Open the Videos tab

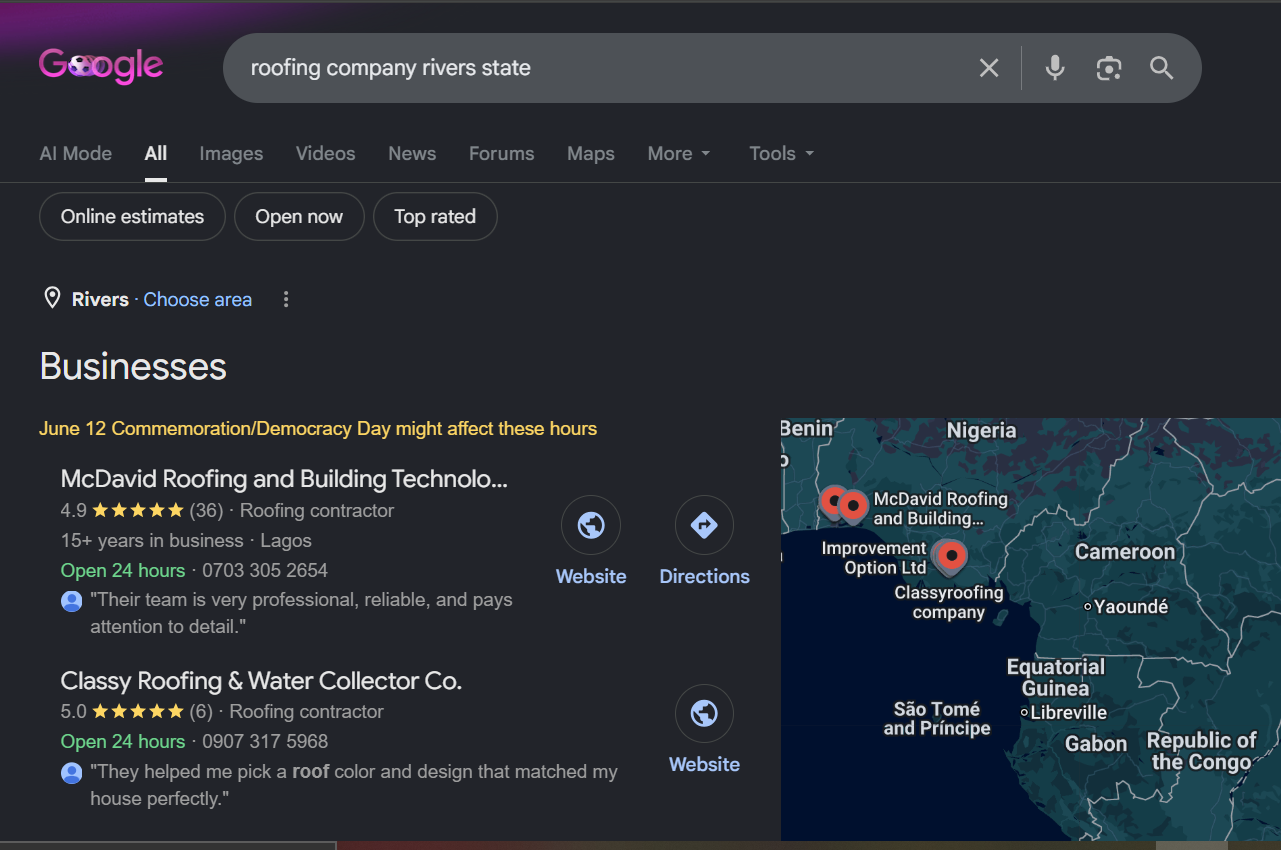point(326,153)
